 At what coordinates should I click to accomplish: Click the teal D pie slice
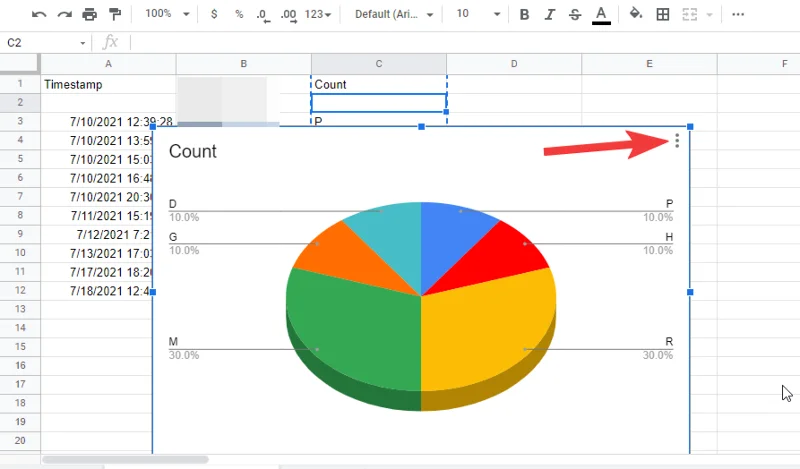[393, 237]
